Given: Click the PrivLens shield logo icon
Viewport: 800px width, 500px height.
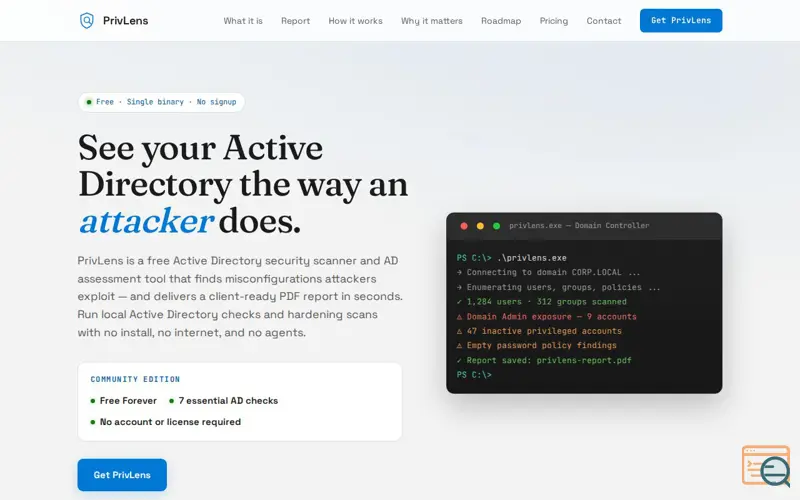Looking at the screenshot, I should click(87, 20).
